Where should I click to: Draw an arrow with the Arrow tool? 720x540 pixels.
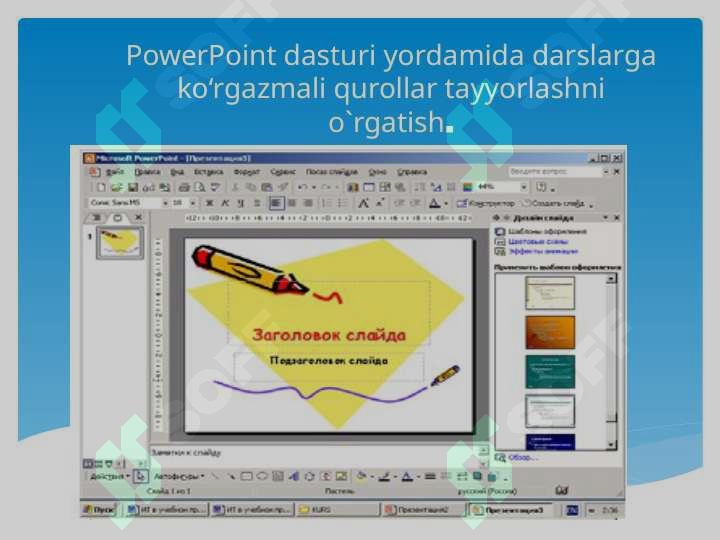click(x=231, y=476)
